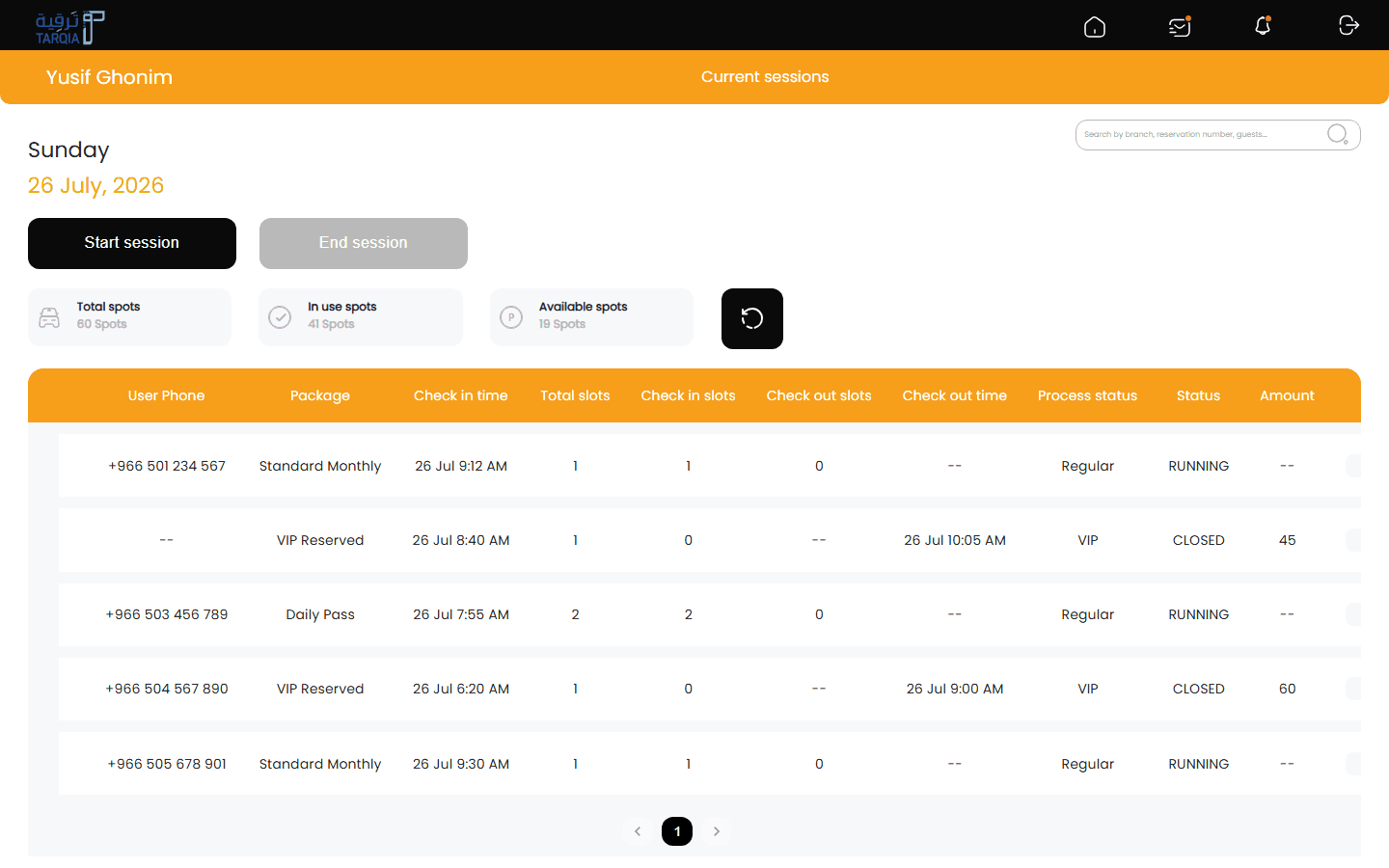This screenshot has width=1389, height=868.
Task: Click the Status column header
Action: click(x=1199, y=395)
